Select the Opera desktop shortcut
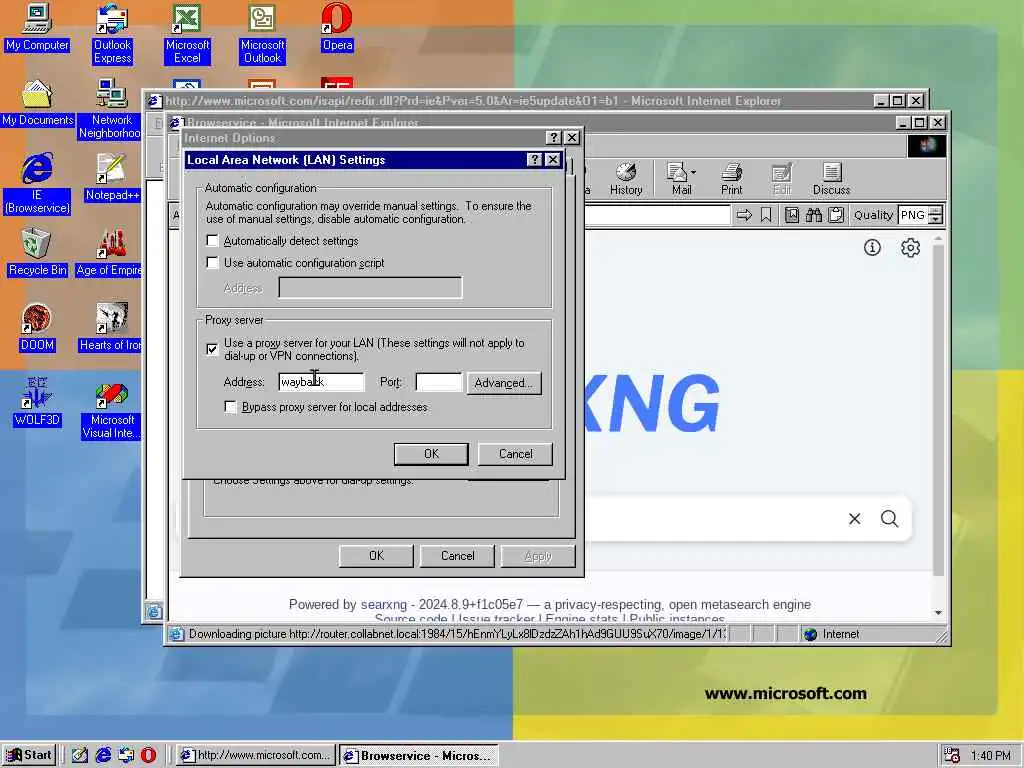 point(337,29)
